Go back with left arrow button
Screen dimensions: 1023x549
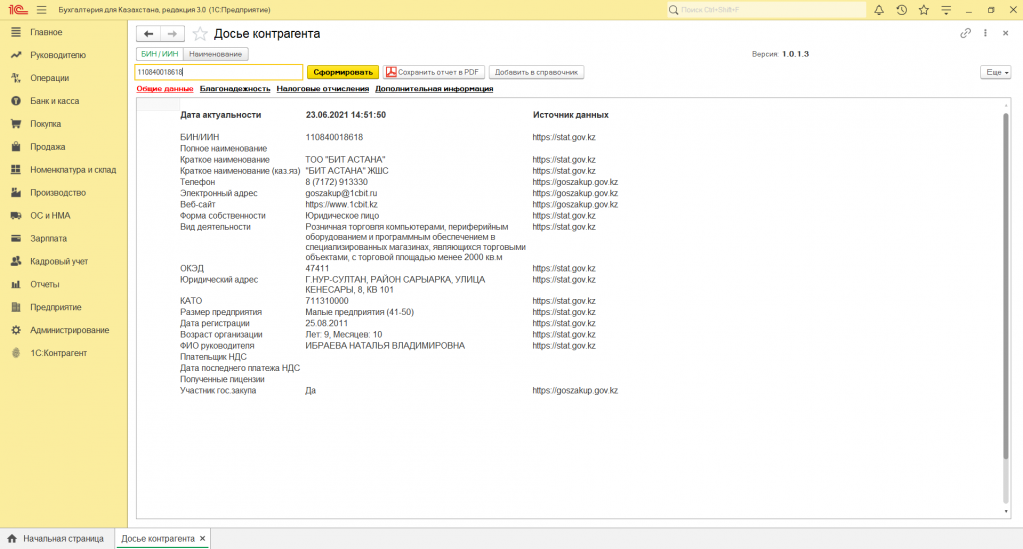tap(149, 34)
